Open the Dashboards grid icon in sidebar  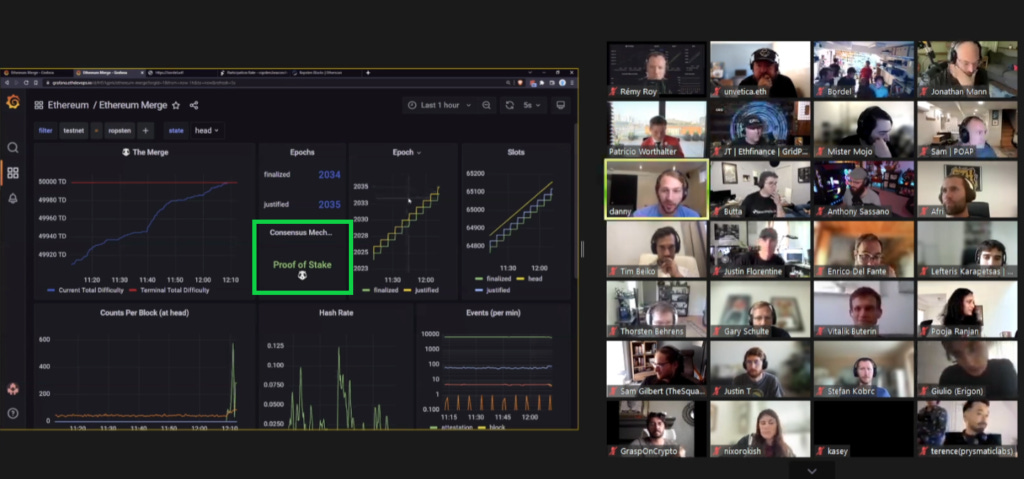point(12,173)
